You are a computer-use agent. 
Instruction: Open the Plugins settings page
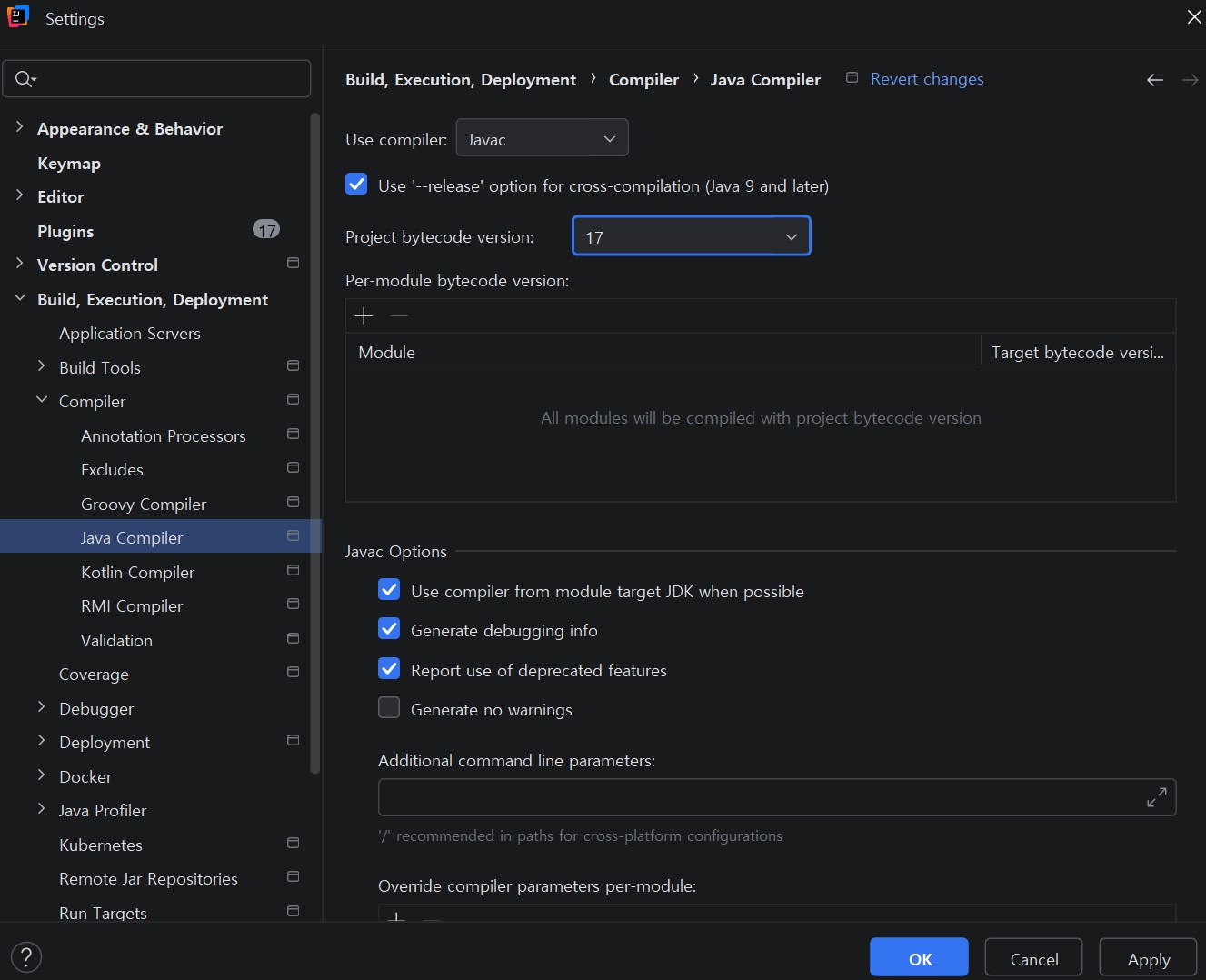pos(65,232)
